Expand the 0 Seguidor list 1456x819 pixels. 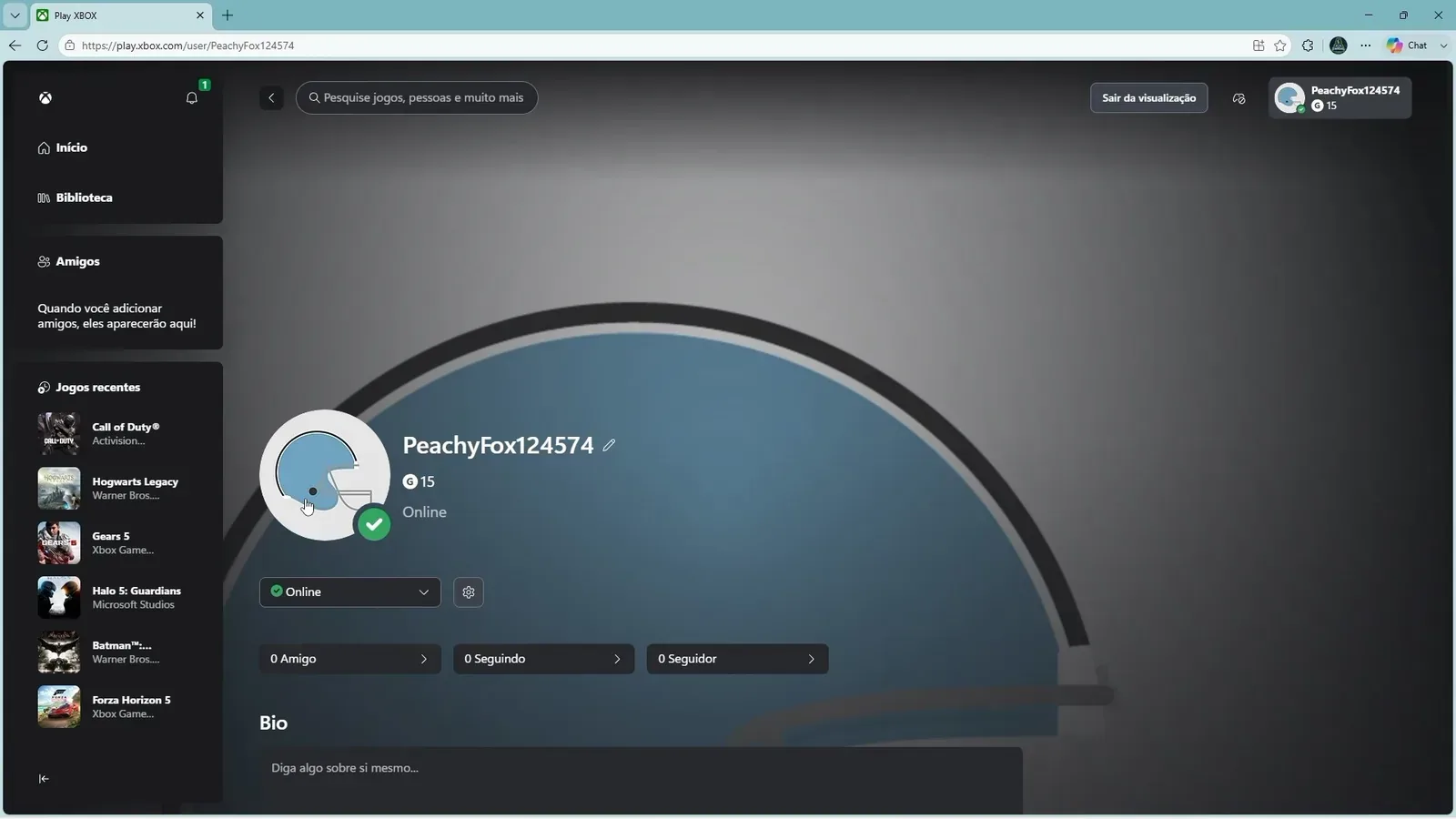738,659
